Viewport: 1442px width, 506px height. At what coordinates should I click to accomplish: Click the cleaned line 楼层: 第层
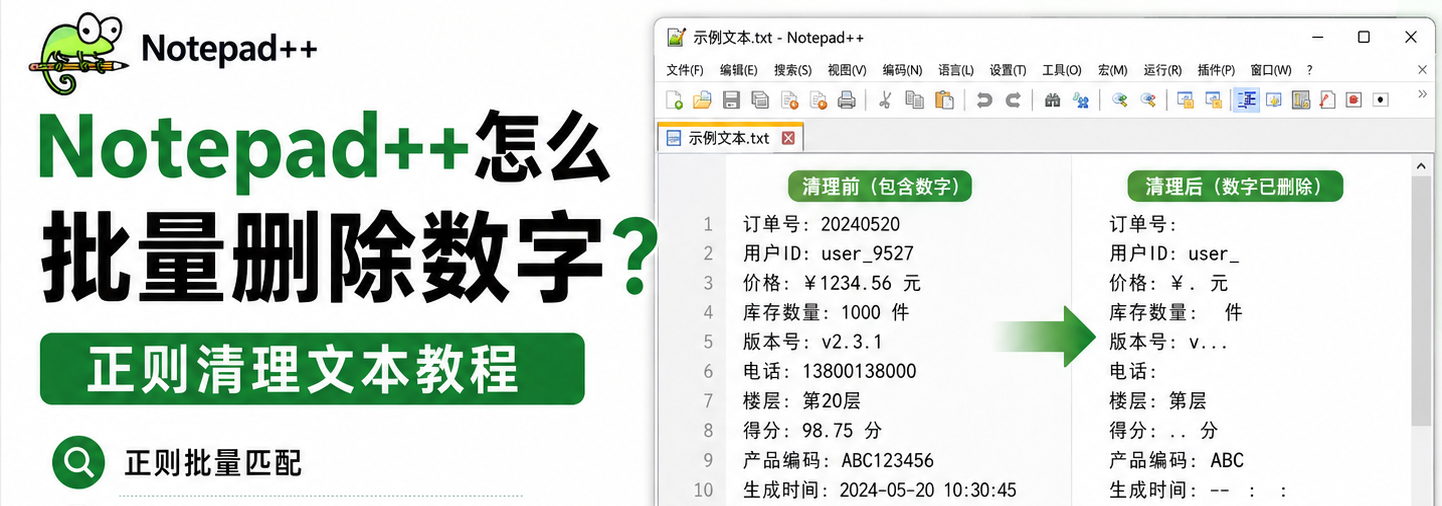1158,401
